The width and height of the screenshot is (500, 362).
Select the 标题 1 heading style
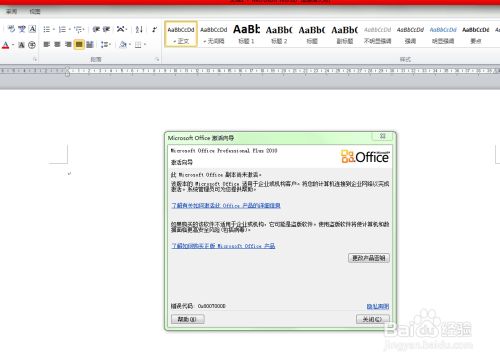[x=246, y=34]
